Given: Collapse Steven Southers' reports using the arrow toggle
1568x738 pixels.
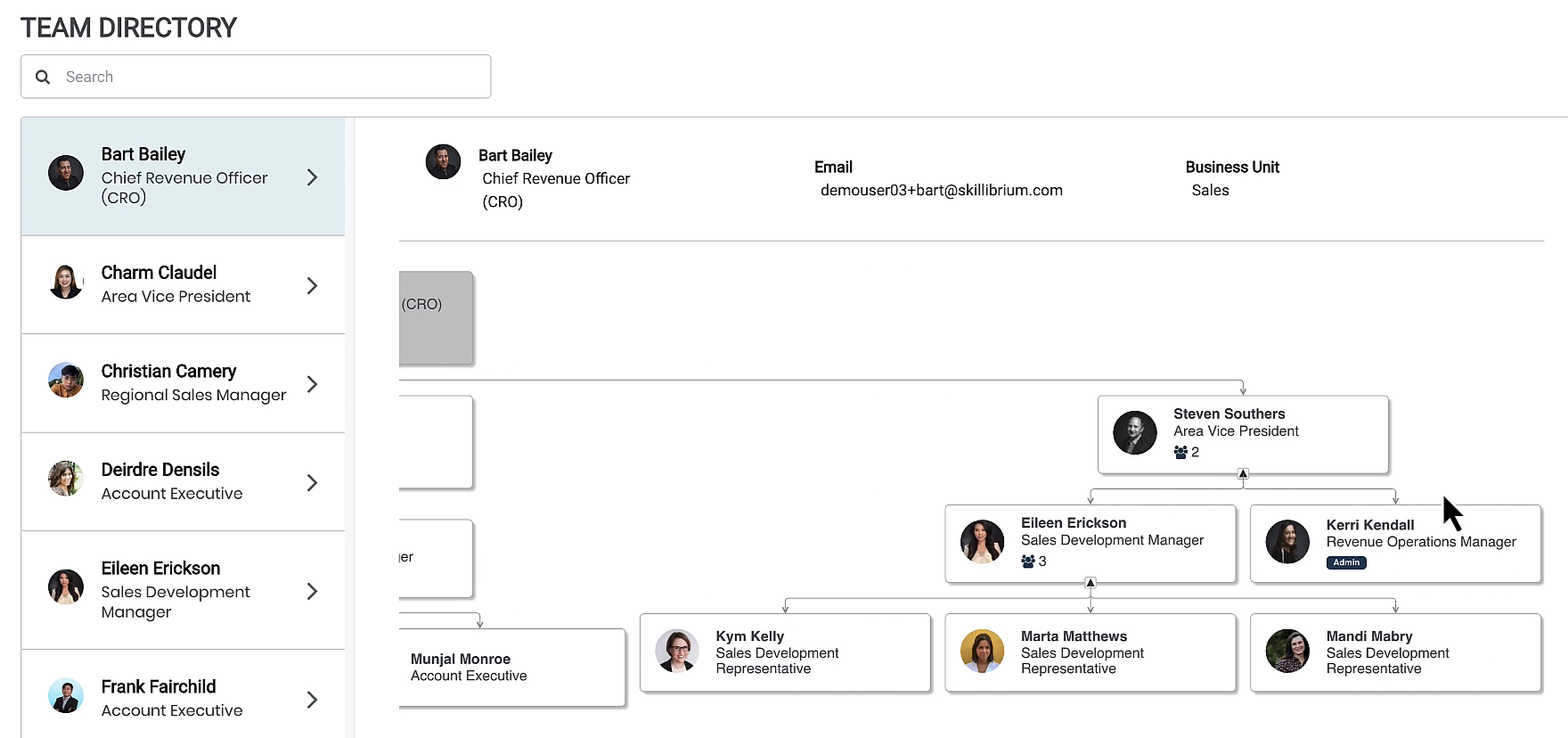Looking at the screenshot, I should click(x=1244, y=475).
